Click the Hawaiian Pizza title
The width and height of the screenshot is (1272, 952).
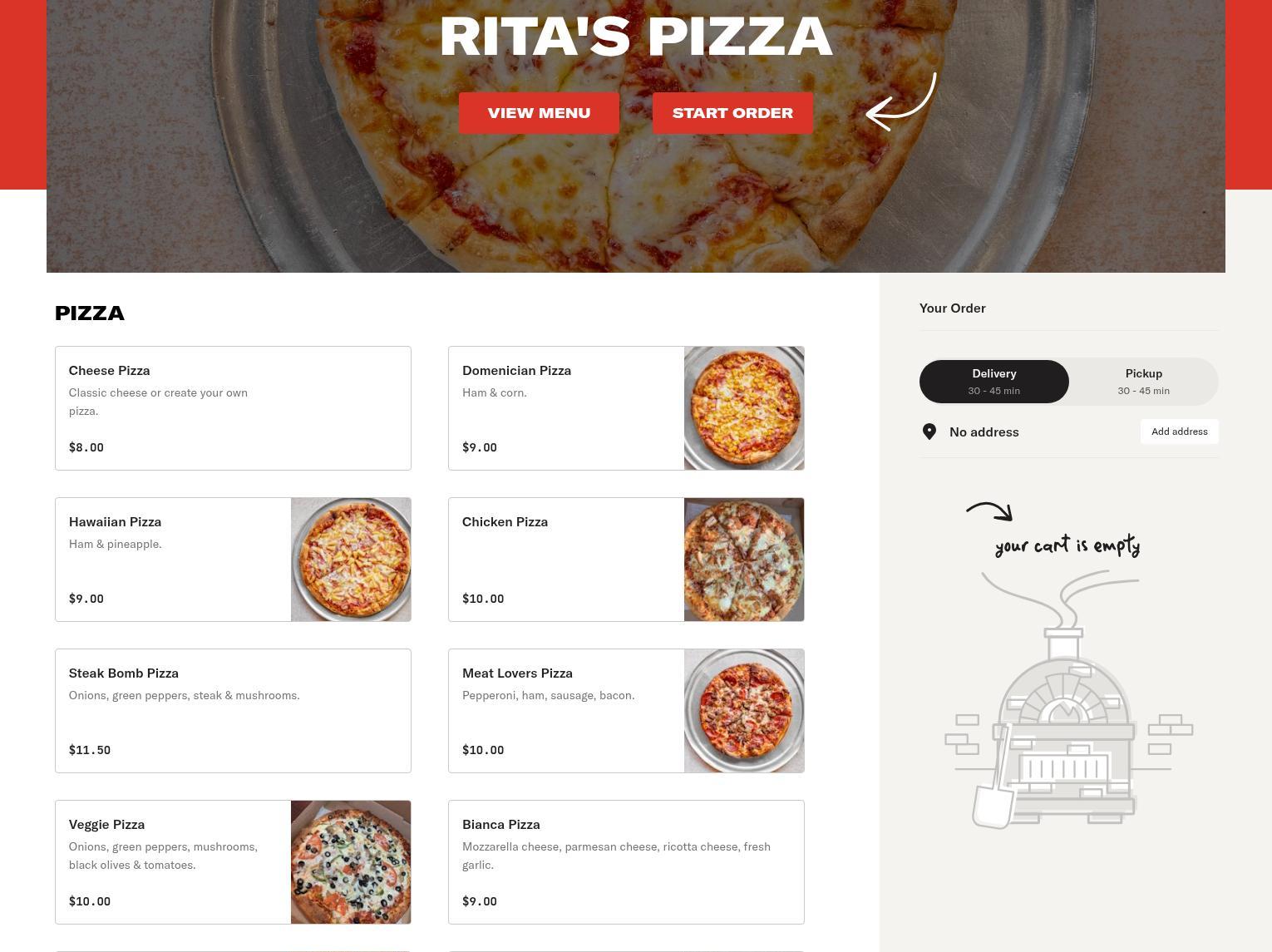[x=115, y=522]
